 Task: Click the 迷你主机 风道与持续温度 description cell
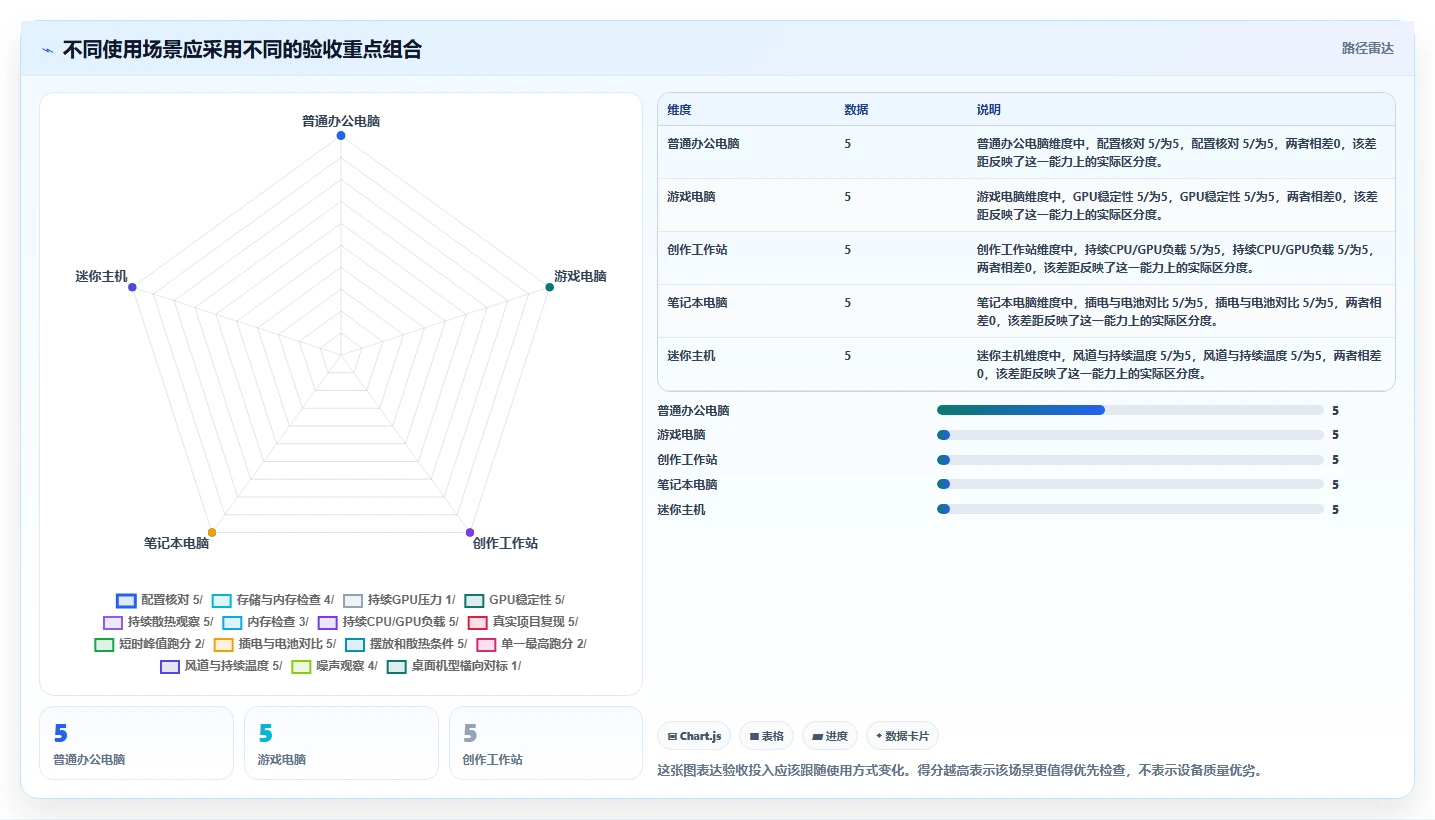tap(1180, 364)
